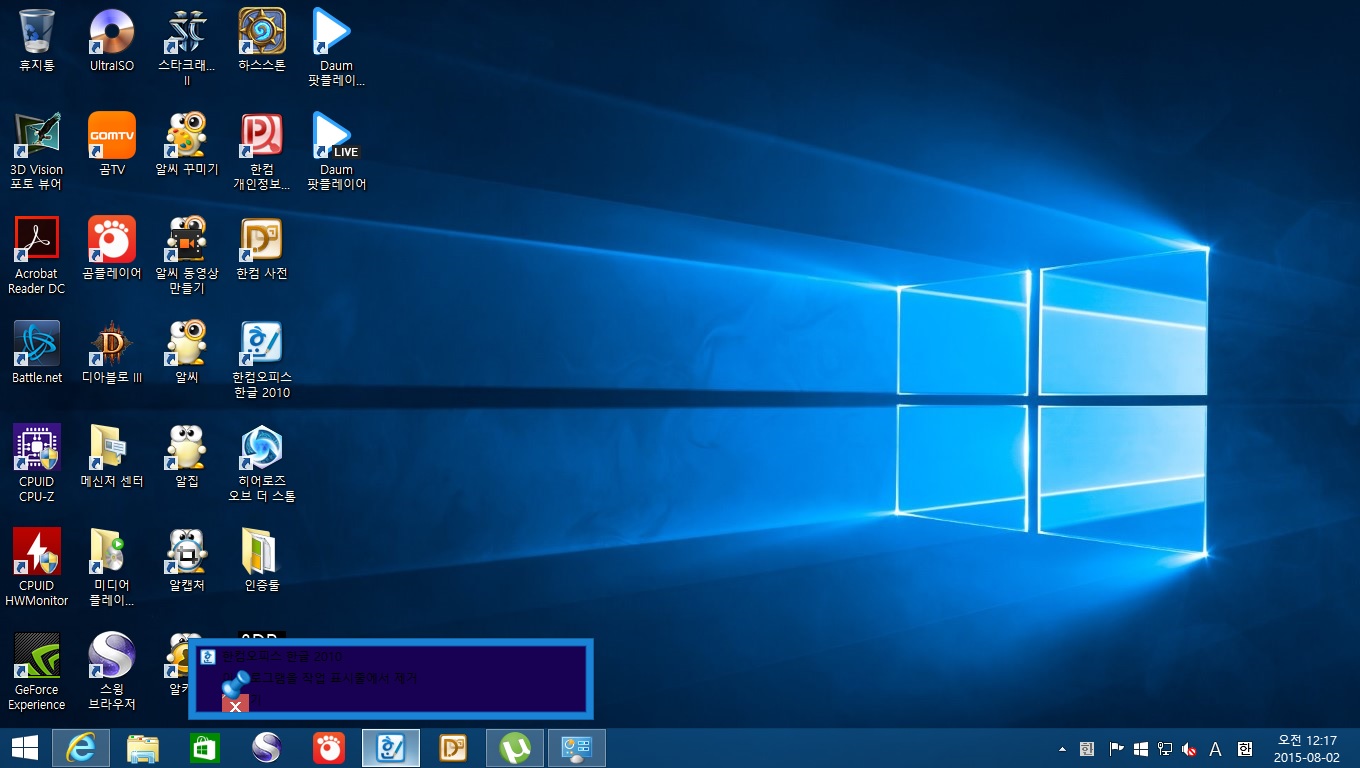Open 한컴 사전 dictionary from the taskbar
Viewport: 1360px width, 768px height.
[453, 748]
